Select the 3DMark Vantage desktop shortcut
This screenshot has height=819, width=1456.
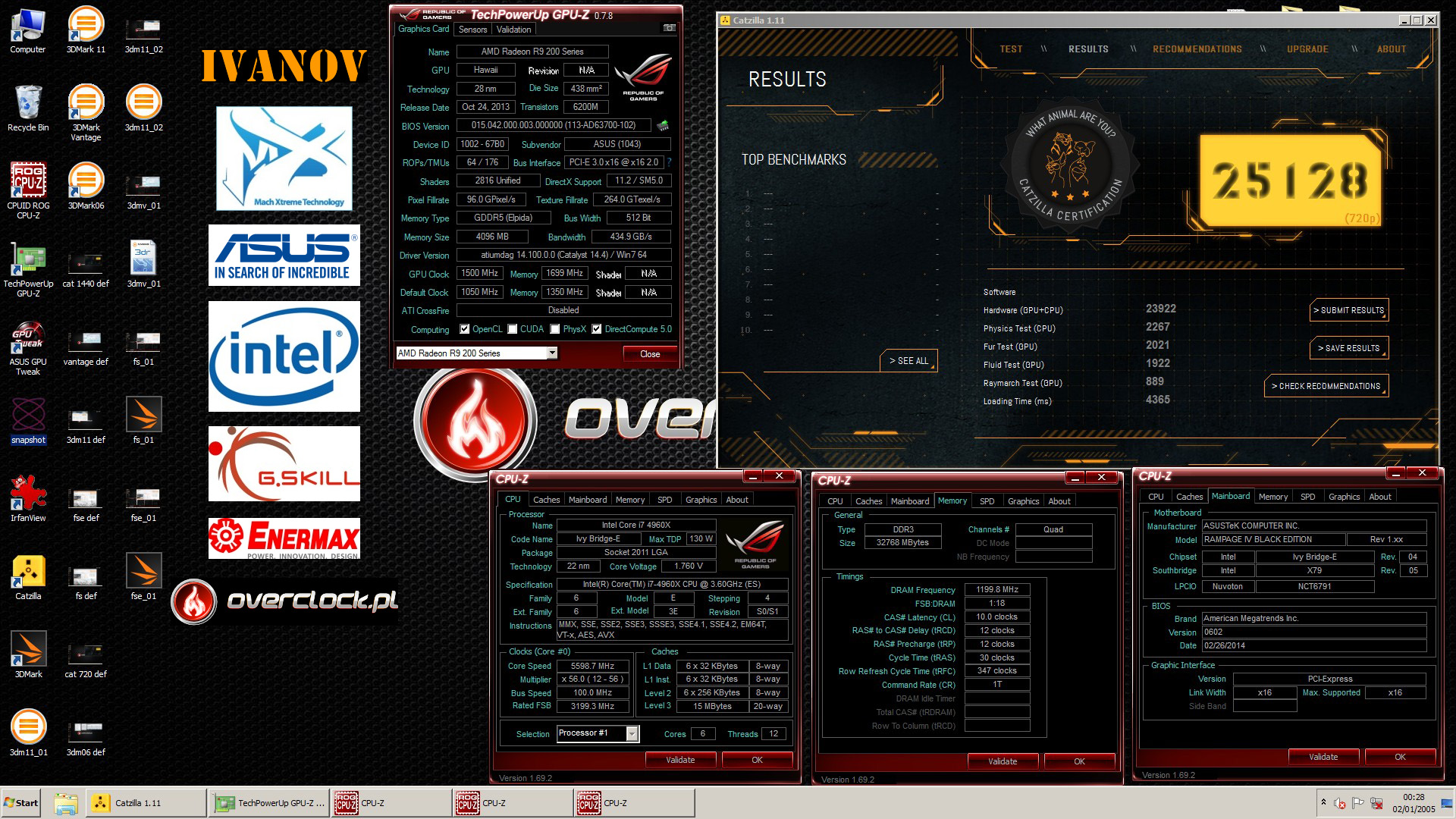pyautogui.click(x=86, y=113)
